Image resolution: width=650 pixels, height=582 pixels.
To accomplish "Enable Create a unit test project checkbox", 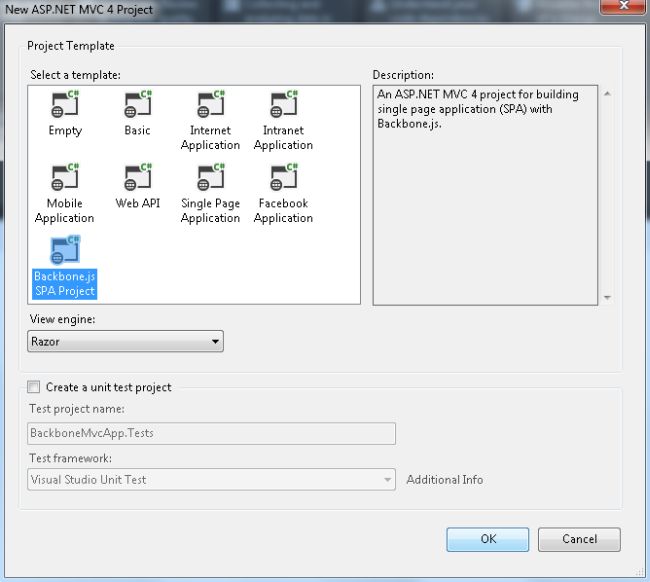I will 34,387.
